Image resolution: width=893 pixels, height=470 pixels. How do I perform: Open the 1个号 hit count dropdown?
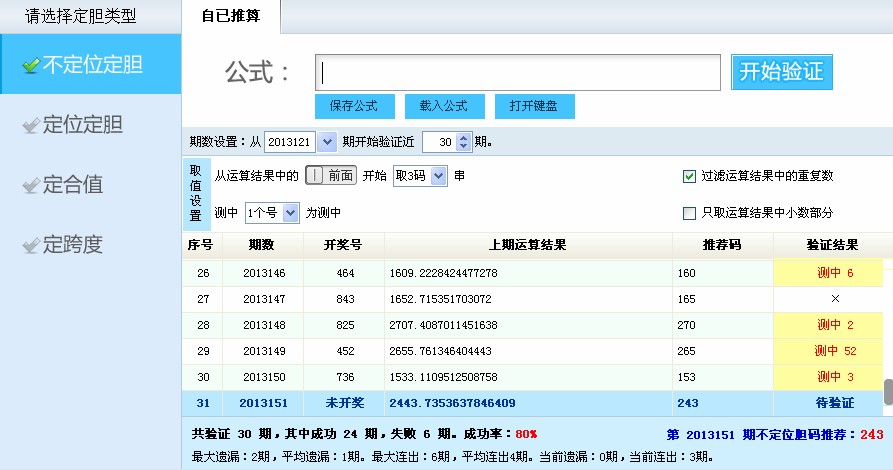[290, 213]
